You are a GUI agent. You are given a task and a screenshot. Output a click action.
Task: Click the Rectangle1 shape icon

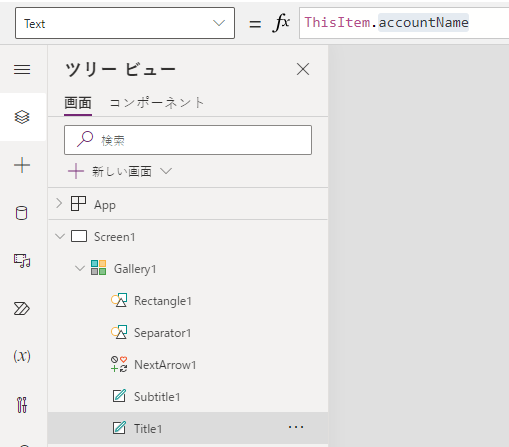pos(119,300)
